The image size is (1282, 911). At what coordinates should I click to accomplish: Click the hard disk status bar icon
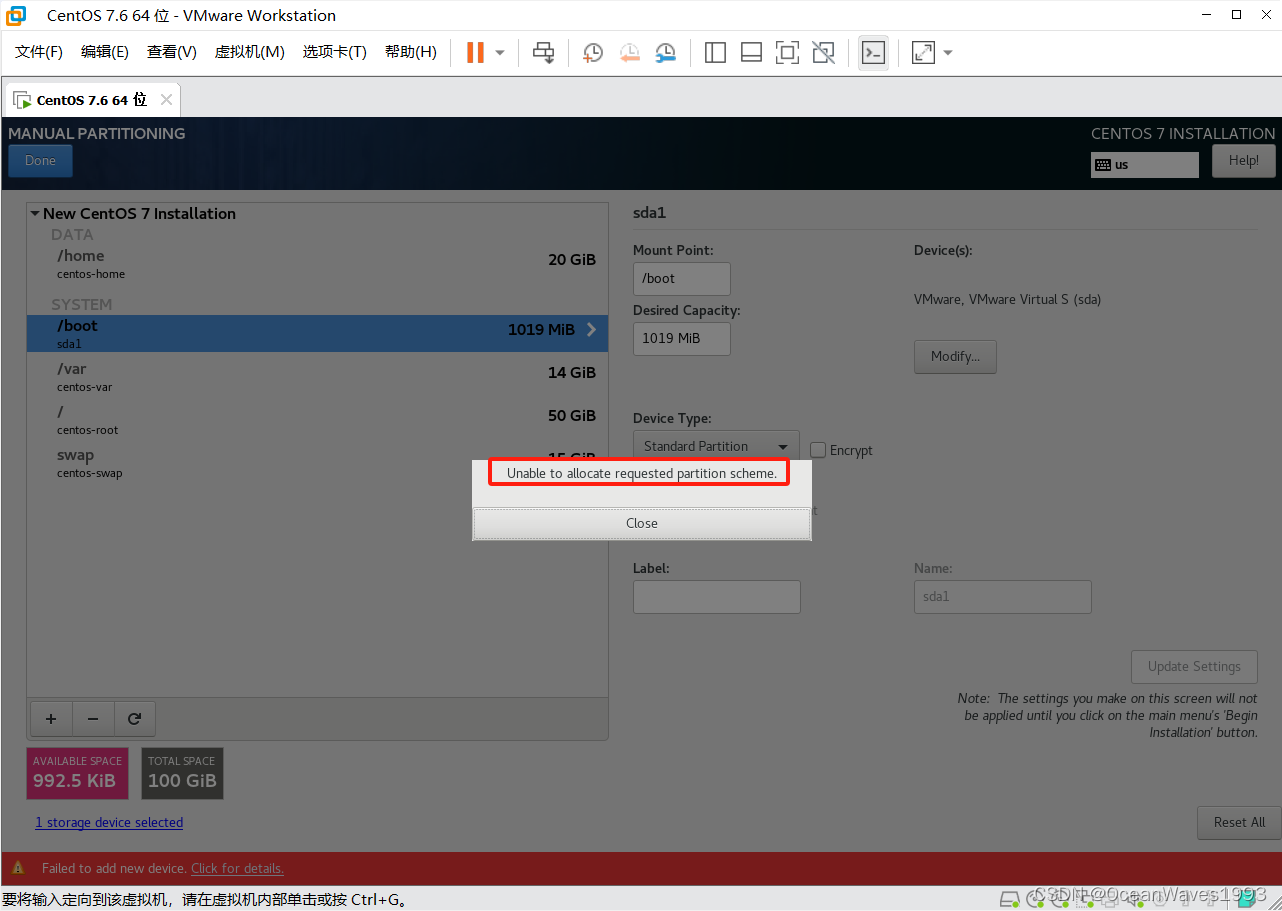pos(1010,898)
